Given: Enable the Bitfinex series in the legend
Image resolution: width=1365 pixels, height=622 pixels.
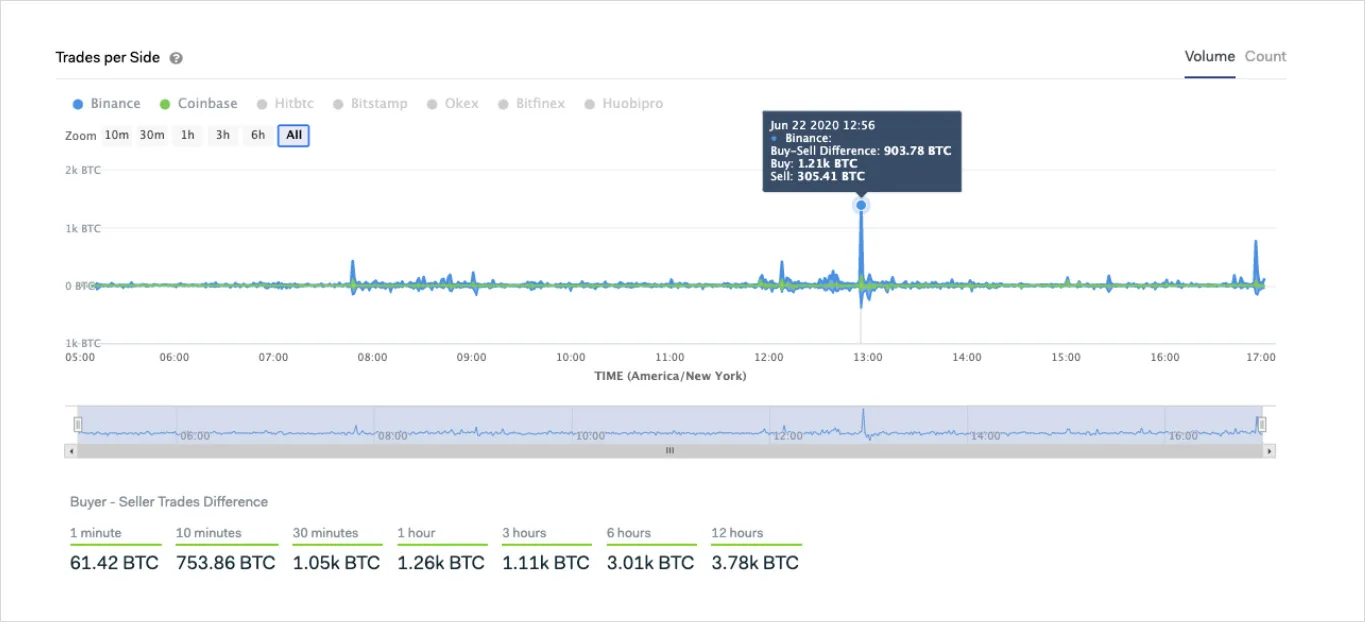Looking at the screenshot, I should 531,104.
